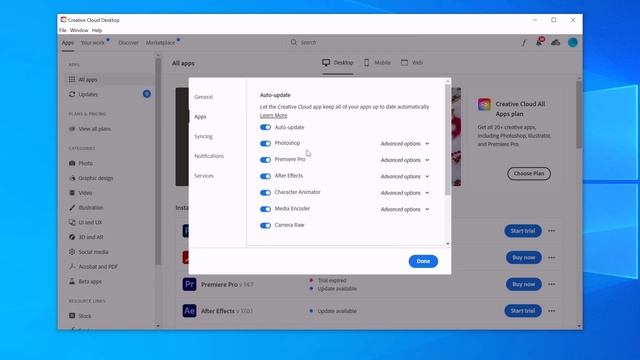Open the Syncing preferences section
The height and width of the screenshot is (360, 640).
coord(203,136)
